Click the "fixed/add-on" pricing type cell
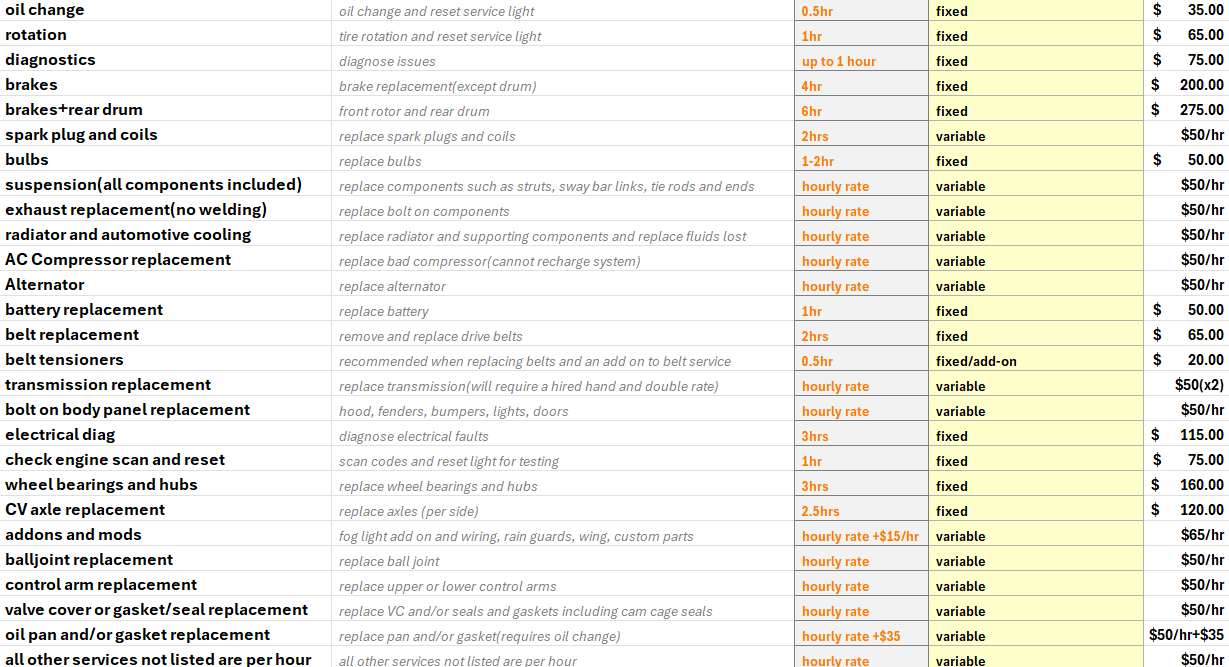This screenshot has height=667, width=1229. click(x=1036, y=361)
